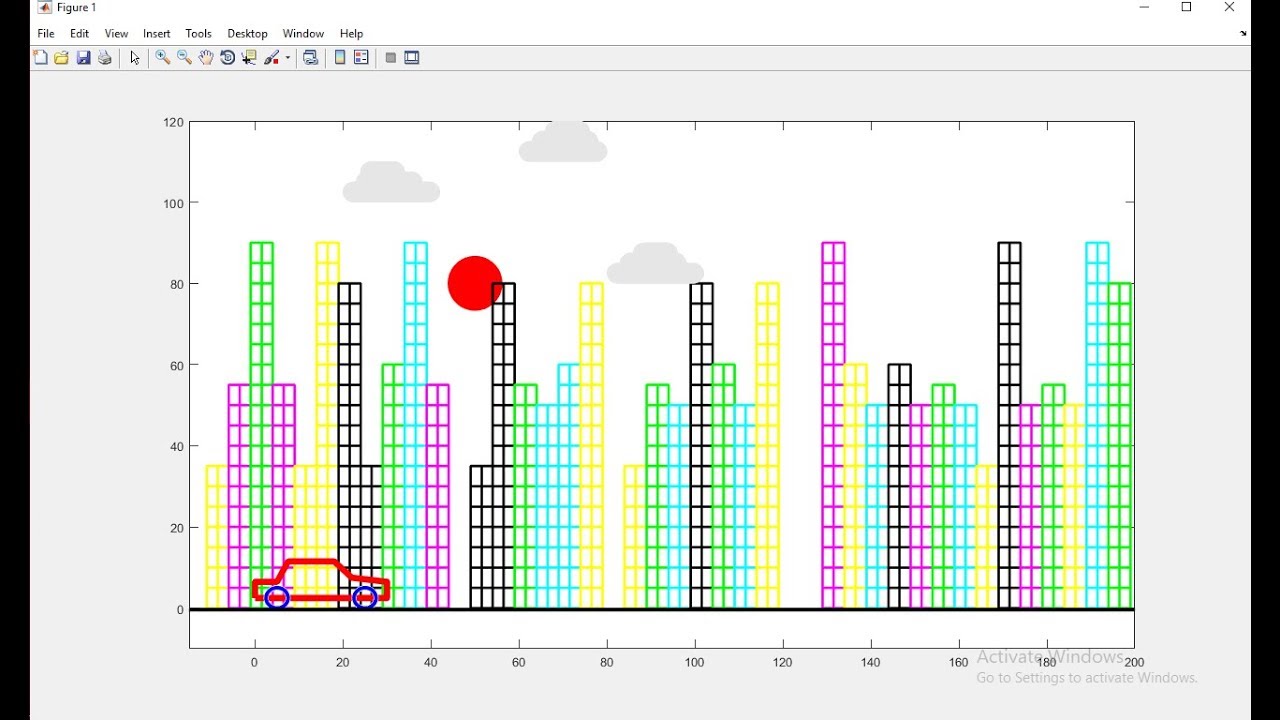The width and height of the screenshot is (1280, 720).
Task: Click the New Figure toolbar icon
Action: click(40, 57)
